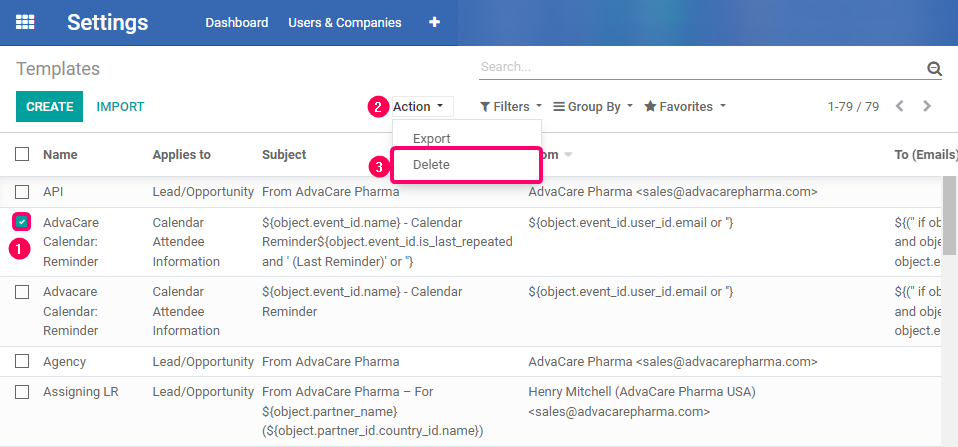958x447 pixels.
Task: Click the star icon beside Favorites
Action: coord(650,106)
